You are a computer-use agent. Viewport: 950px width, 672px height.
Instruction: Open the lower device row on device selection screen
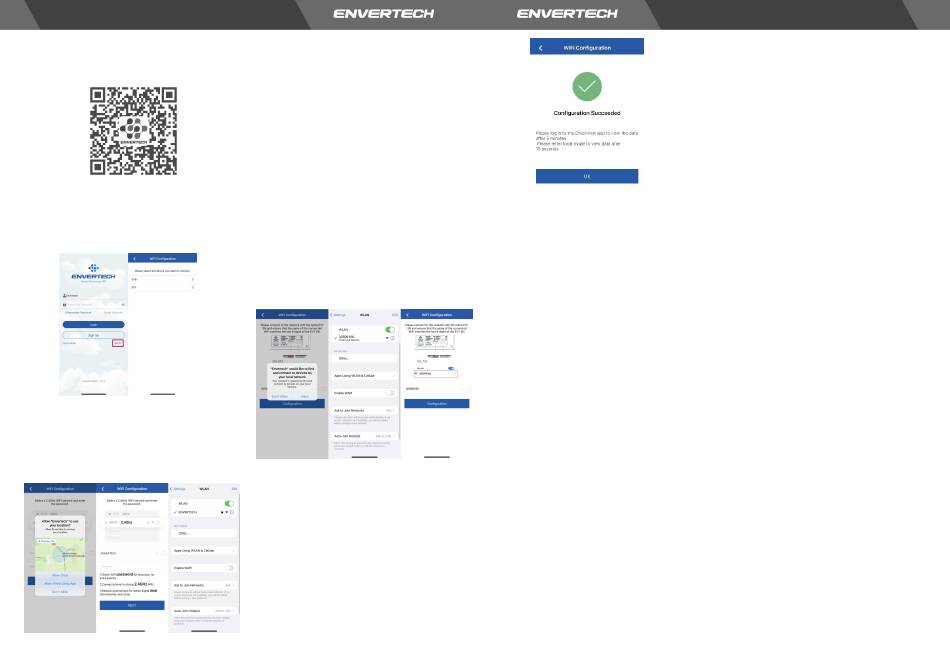tap(162, 287)
